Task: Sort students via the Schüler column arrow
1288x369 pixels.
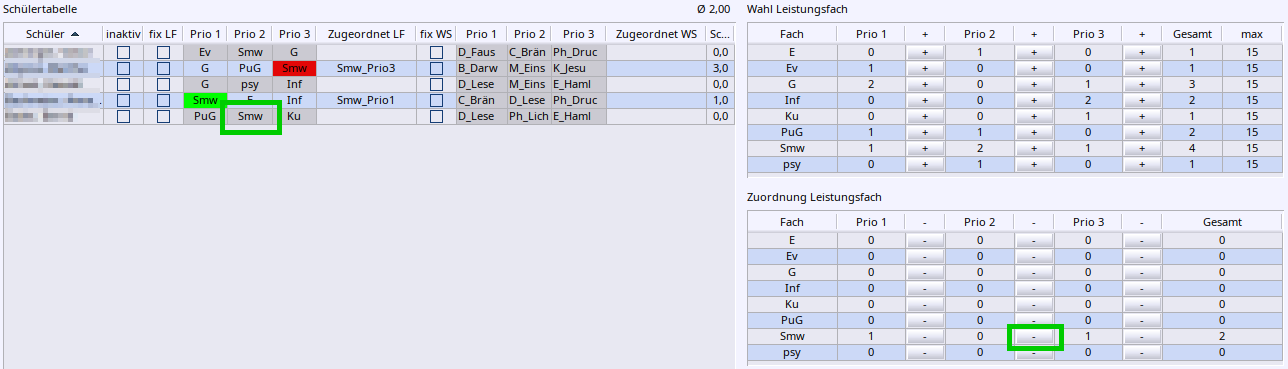Action: click(75, 34)
